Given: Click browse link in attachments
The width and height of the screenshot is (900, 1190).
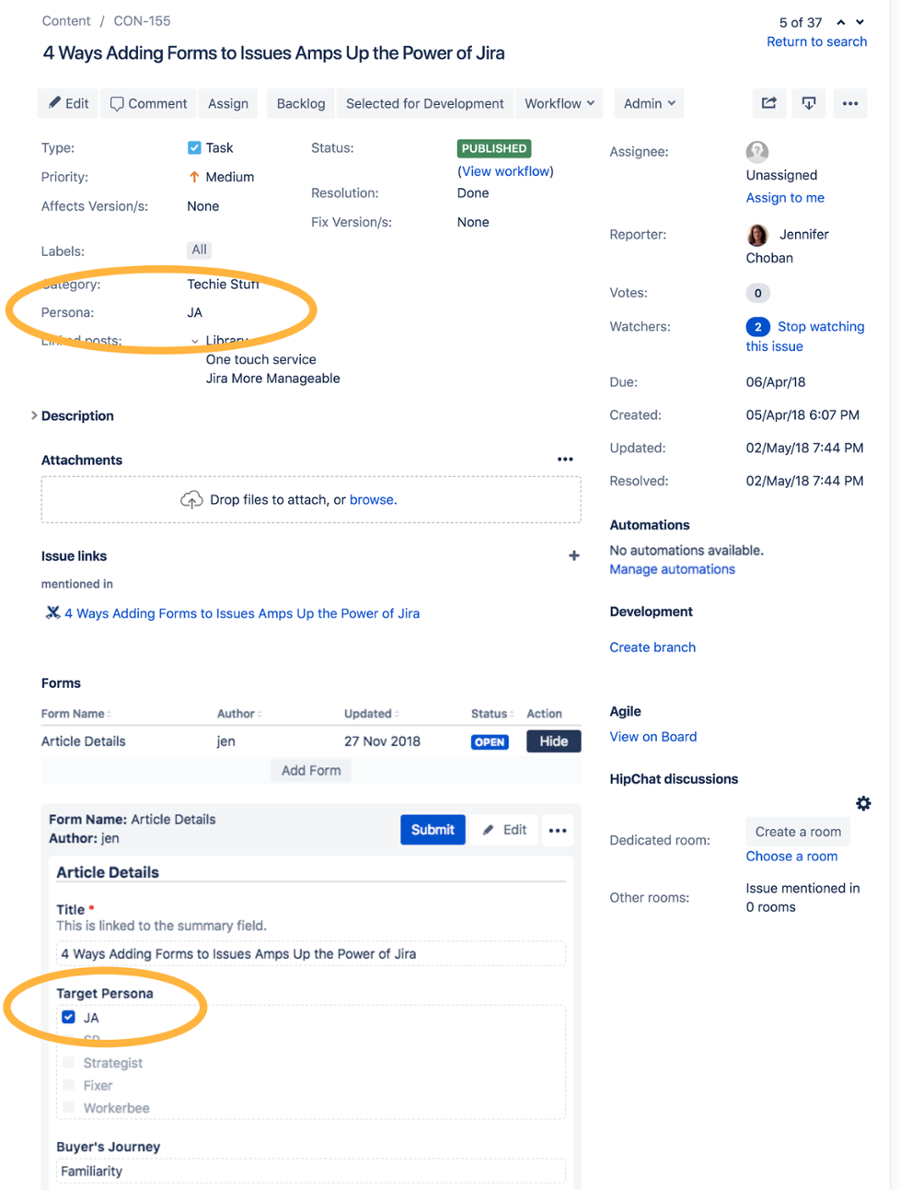Looking at the screenshot, I should click(371, 499).
